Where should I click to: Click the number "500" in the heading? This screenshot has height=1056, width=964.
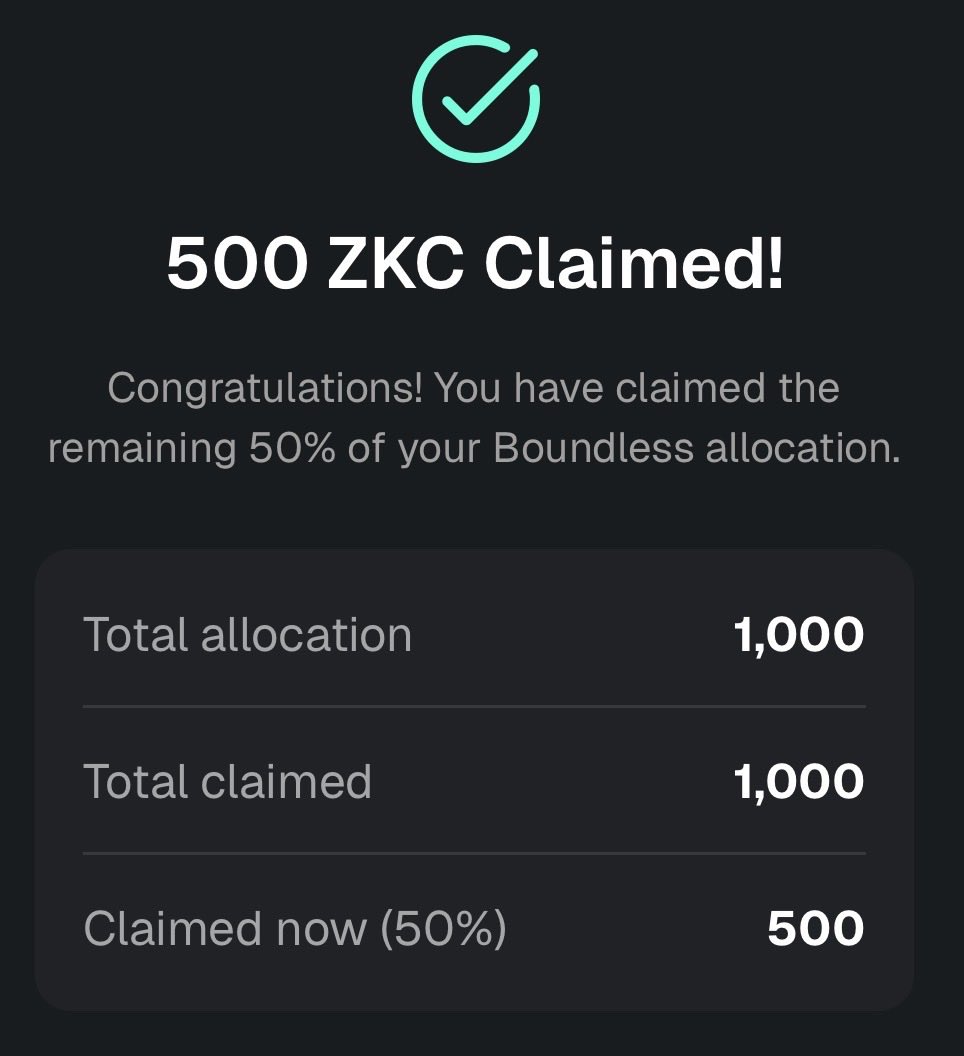237,264
